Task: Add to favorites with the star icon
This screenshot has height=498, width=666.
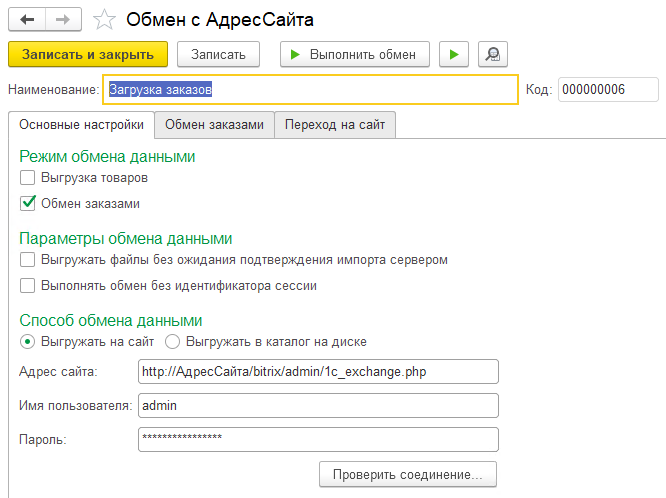Action: click(x=104, y=20)
